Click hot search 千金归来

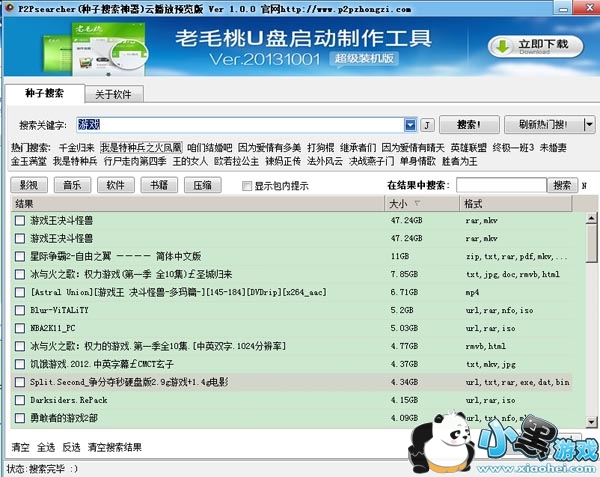click(x=77, y=148)
